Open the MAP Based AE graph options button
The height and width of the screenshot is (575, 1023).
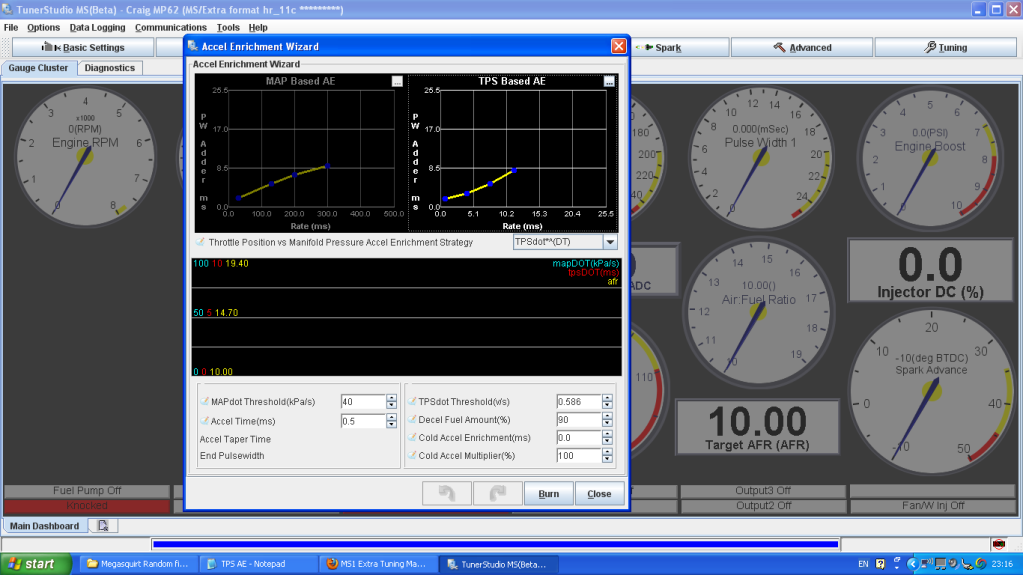[397, 82]
